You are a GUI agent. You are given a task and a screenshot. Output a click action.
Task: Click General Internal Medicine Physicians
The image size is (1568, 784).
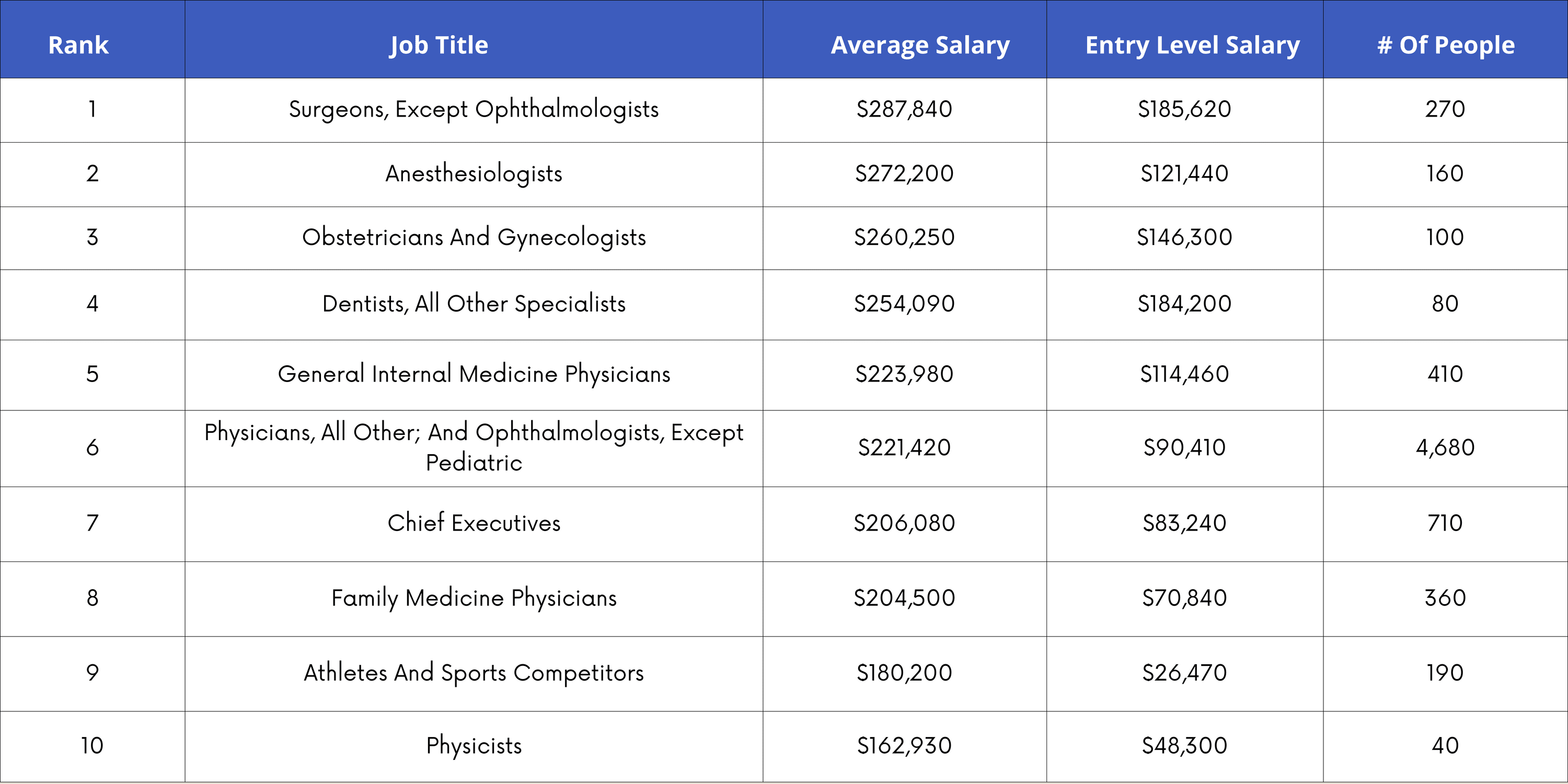click(474, 374)
